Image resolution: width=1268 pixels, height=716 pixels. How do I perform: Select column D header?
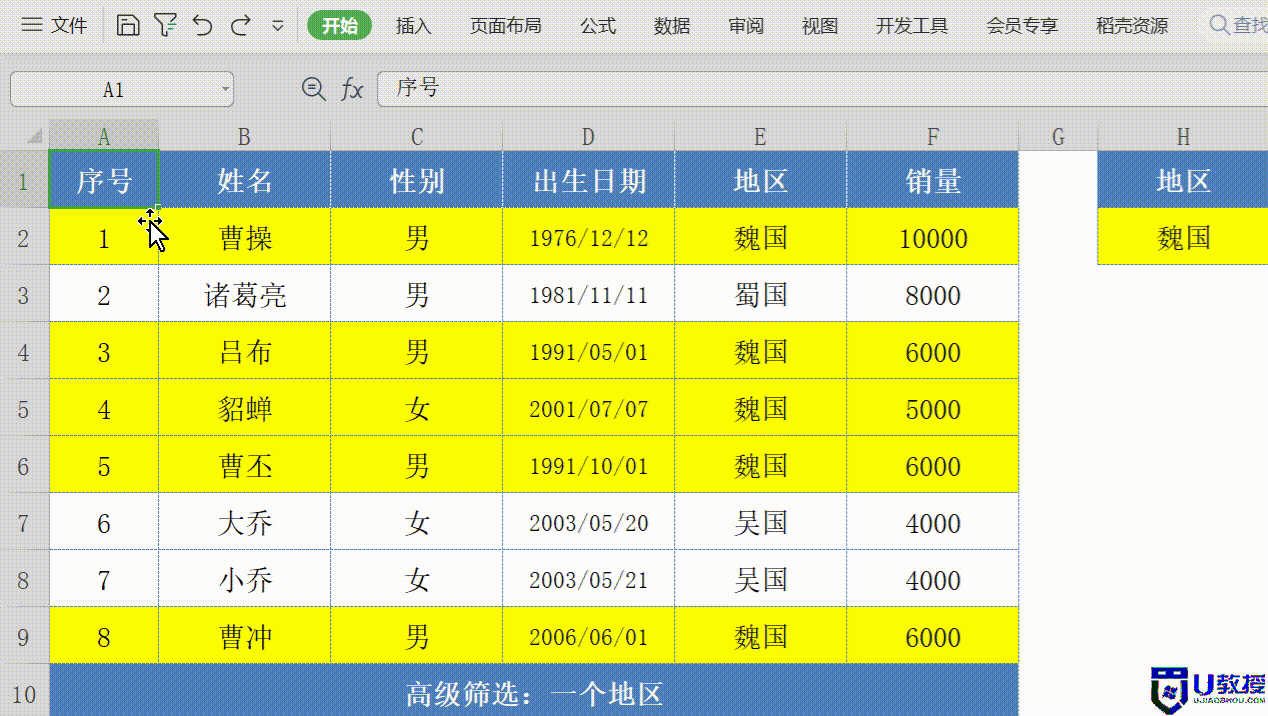tap(589, 136)
